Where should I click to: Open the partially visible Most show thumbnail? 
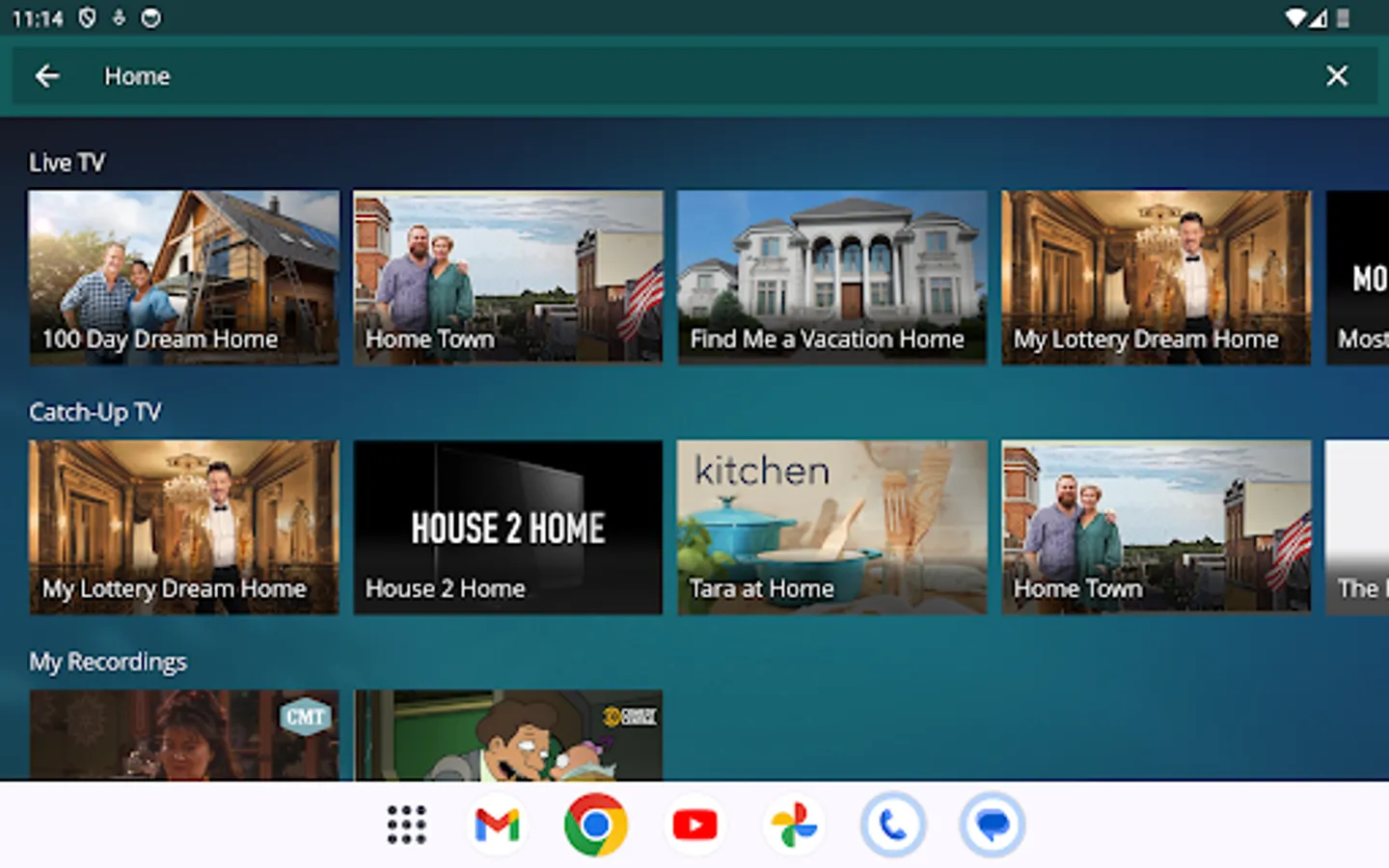(1357, 277)
